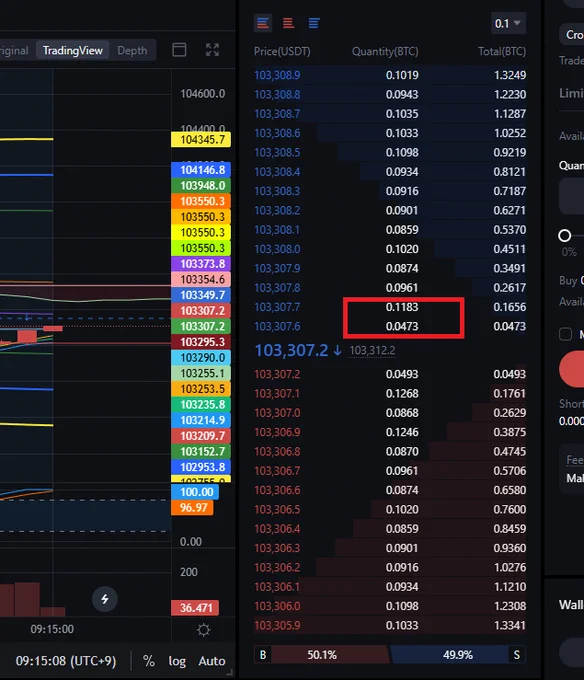Viewport: 584px width, 680px height.
Task: Select bid price 103,305.9
Action: (277, 626)
